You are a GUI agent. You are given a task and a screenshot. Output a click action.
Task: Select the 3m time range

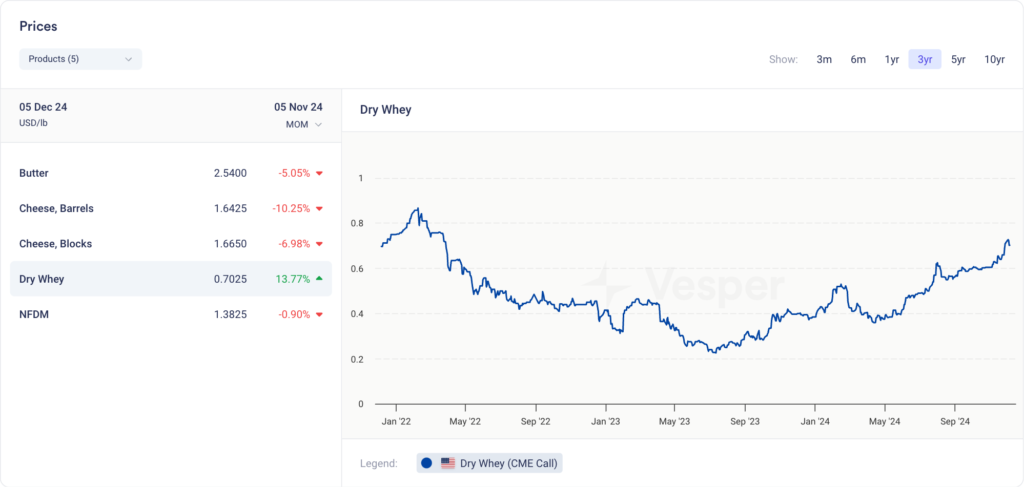(x=824, y=59)
